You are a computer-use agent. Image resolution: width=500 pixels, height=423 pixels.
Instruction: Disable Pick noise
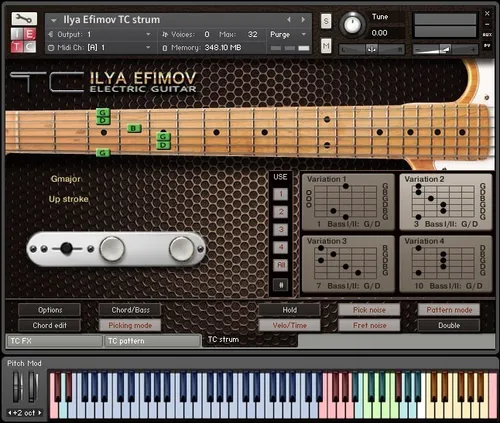pos(369,310)
